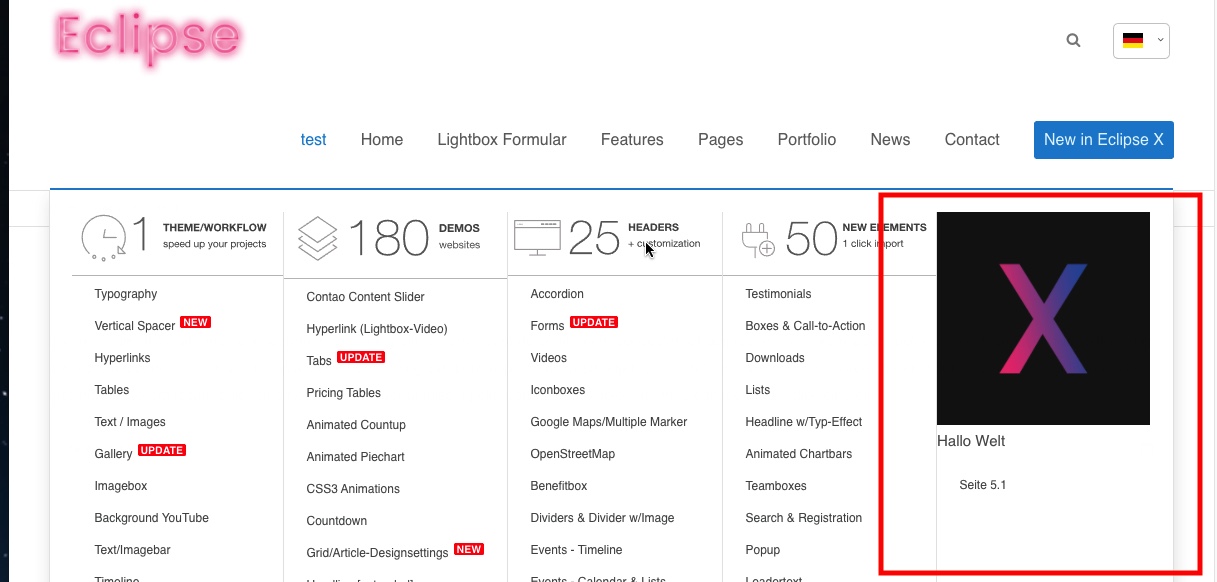1217x582 pixels.
Task: Open the Hallo Welt link
Action: pos(971,441)
